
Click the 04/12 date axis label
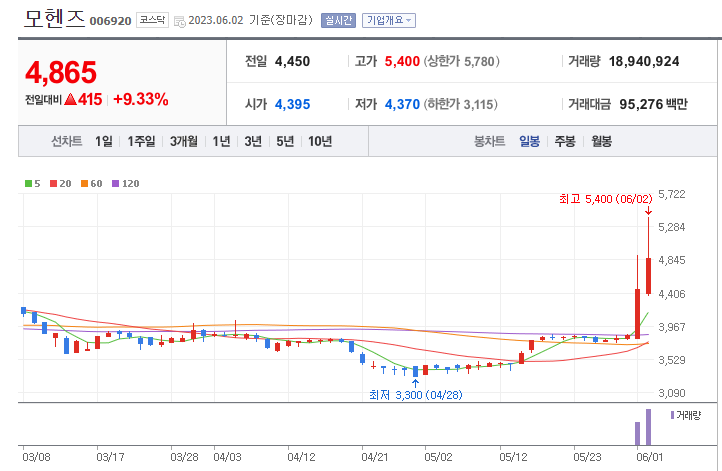click(302, 457)
